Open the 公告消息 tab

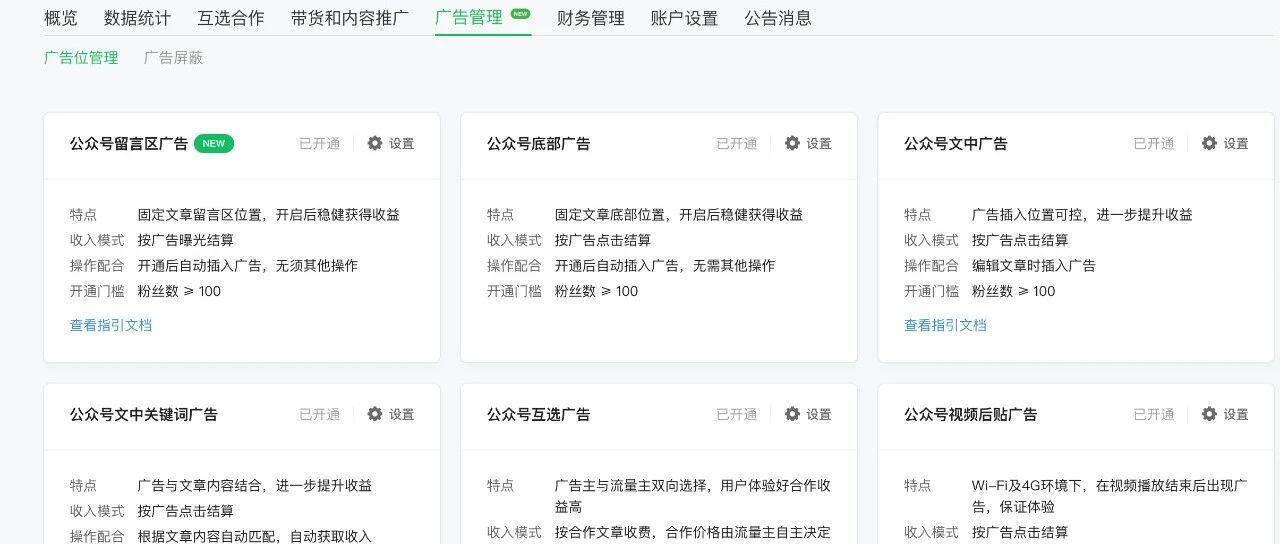(778, 18)
